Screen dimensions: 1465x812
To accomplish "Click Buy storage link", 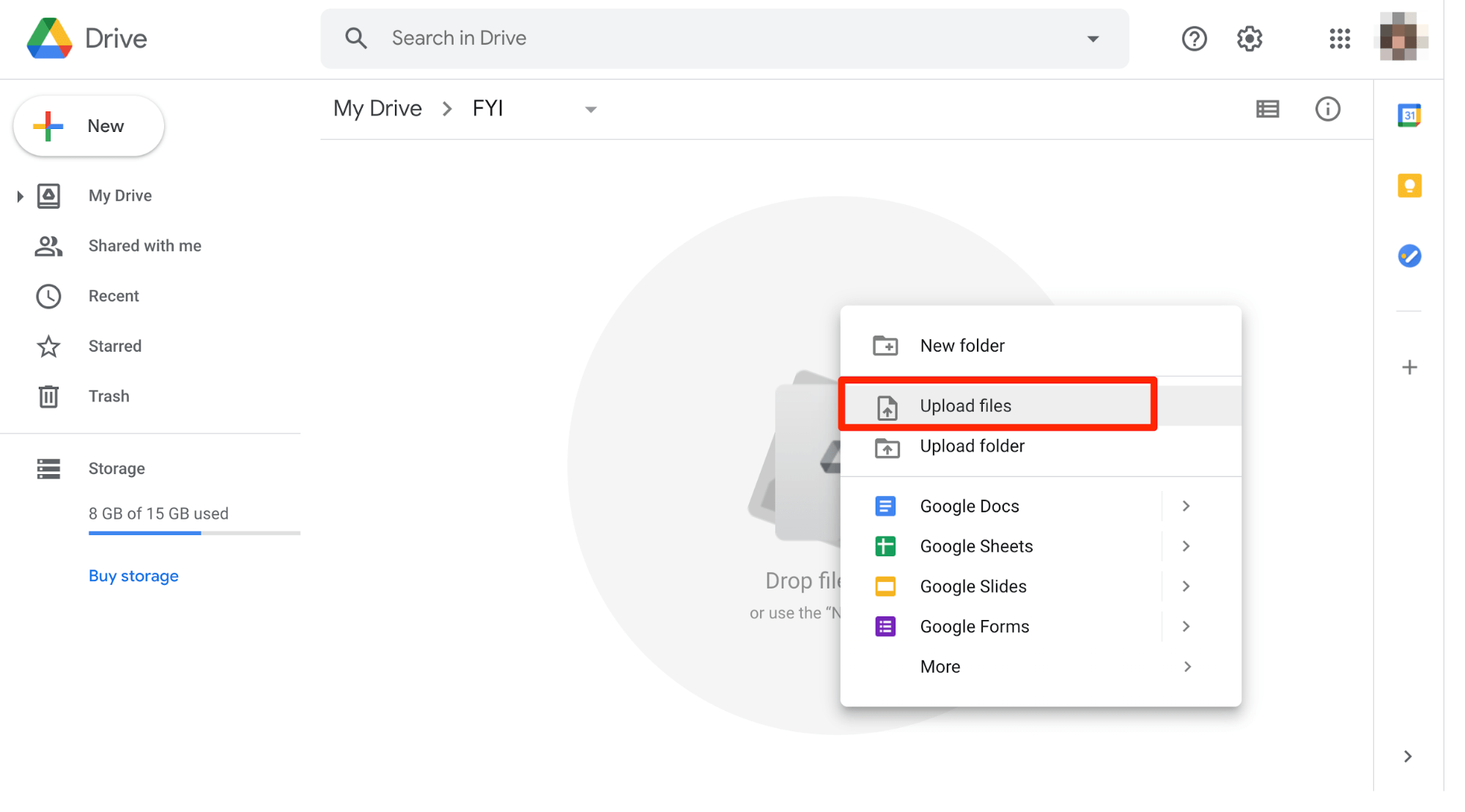I will click(x=133, y=575).
